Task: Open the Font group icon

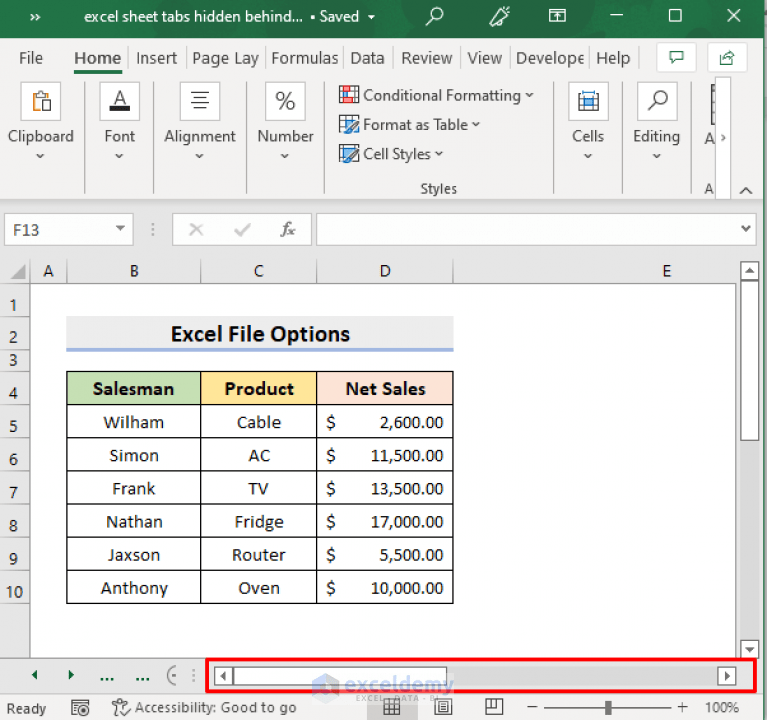Action: coord(119,101)
